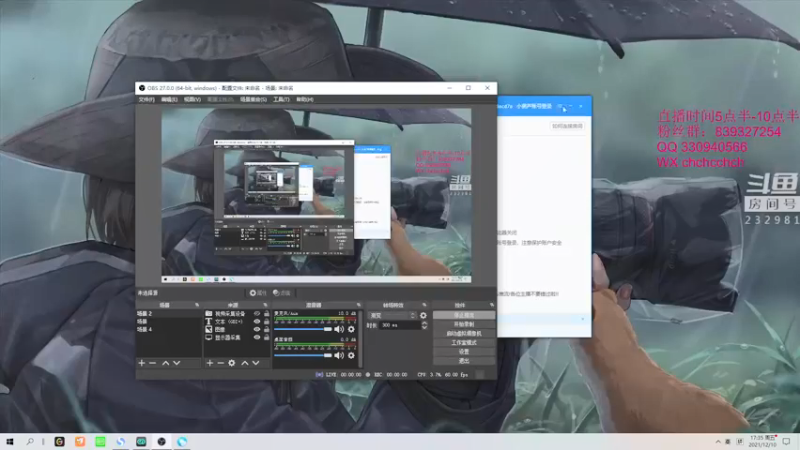This screenshot has width=800, height=450.
Task: Click the start recording button
Action: tap(464, 324)
